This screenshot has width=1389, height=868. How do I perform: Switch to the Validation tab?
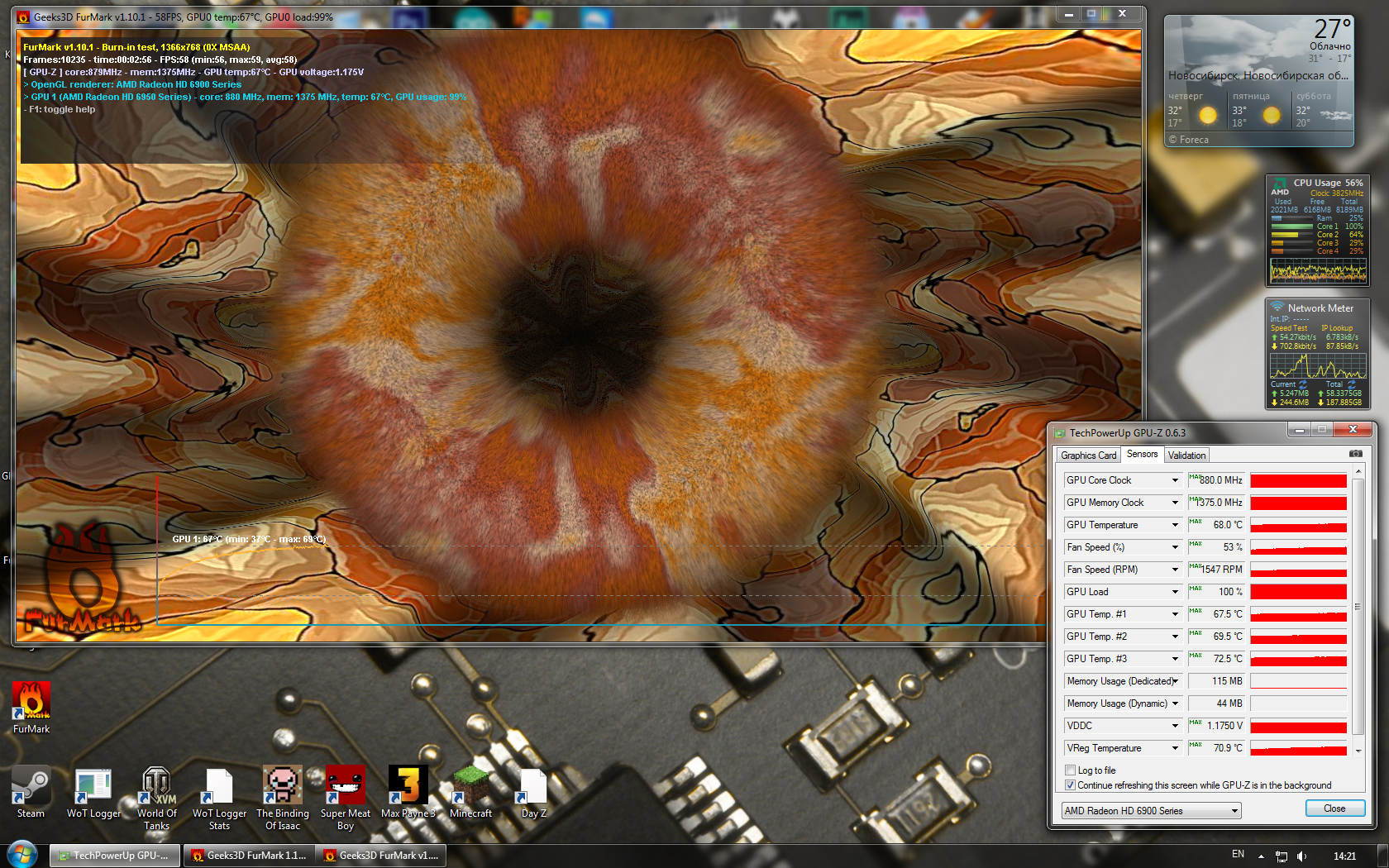pyautogui.click(x=1186, y=455)
